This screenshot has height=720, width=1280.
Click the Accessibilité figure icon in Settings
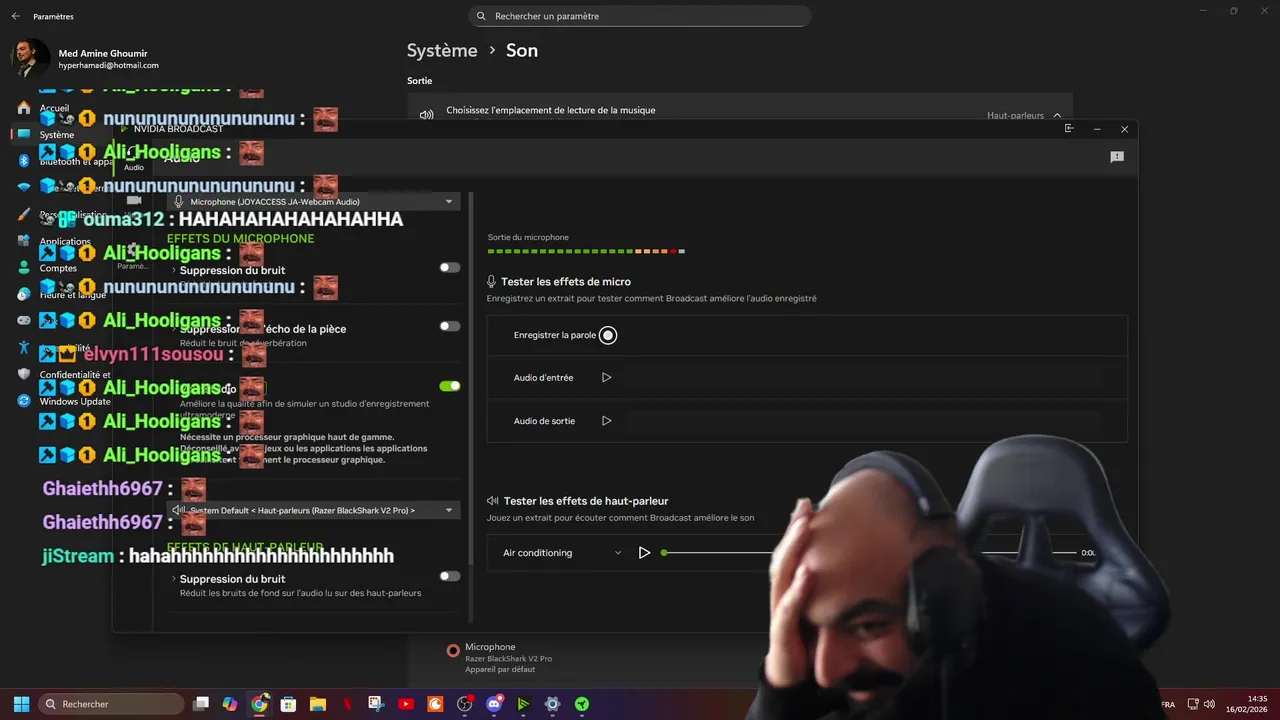tap(24, 348)
